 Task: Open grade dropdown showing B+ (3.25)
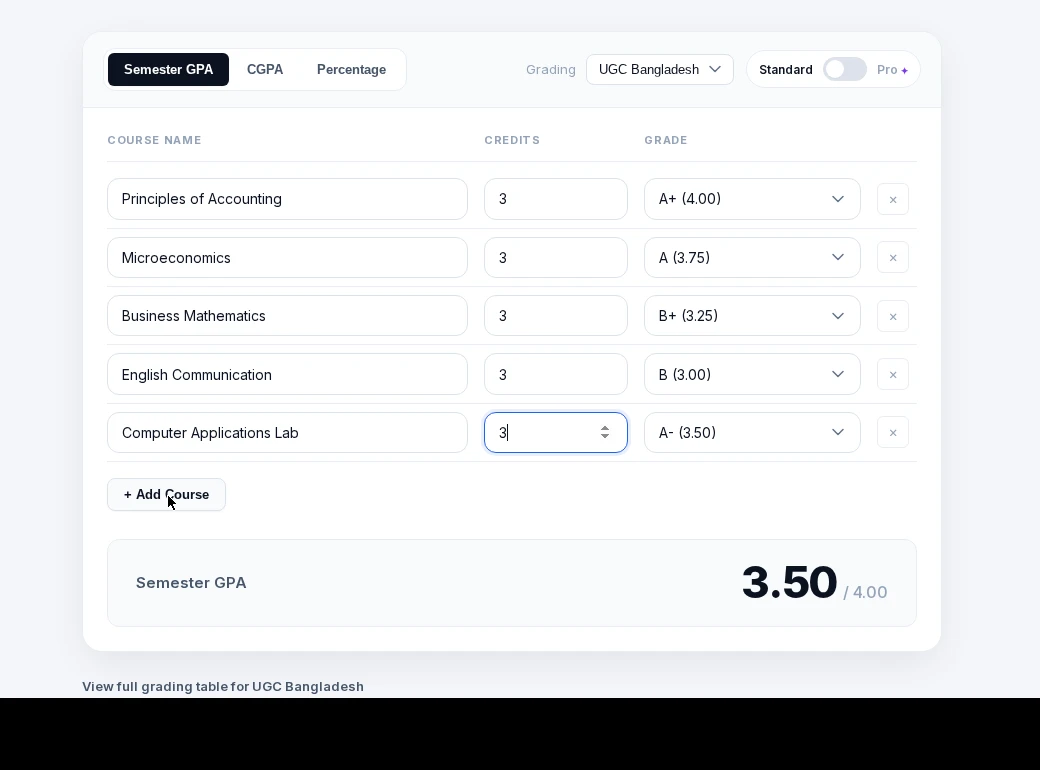[752, 316]
